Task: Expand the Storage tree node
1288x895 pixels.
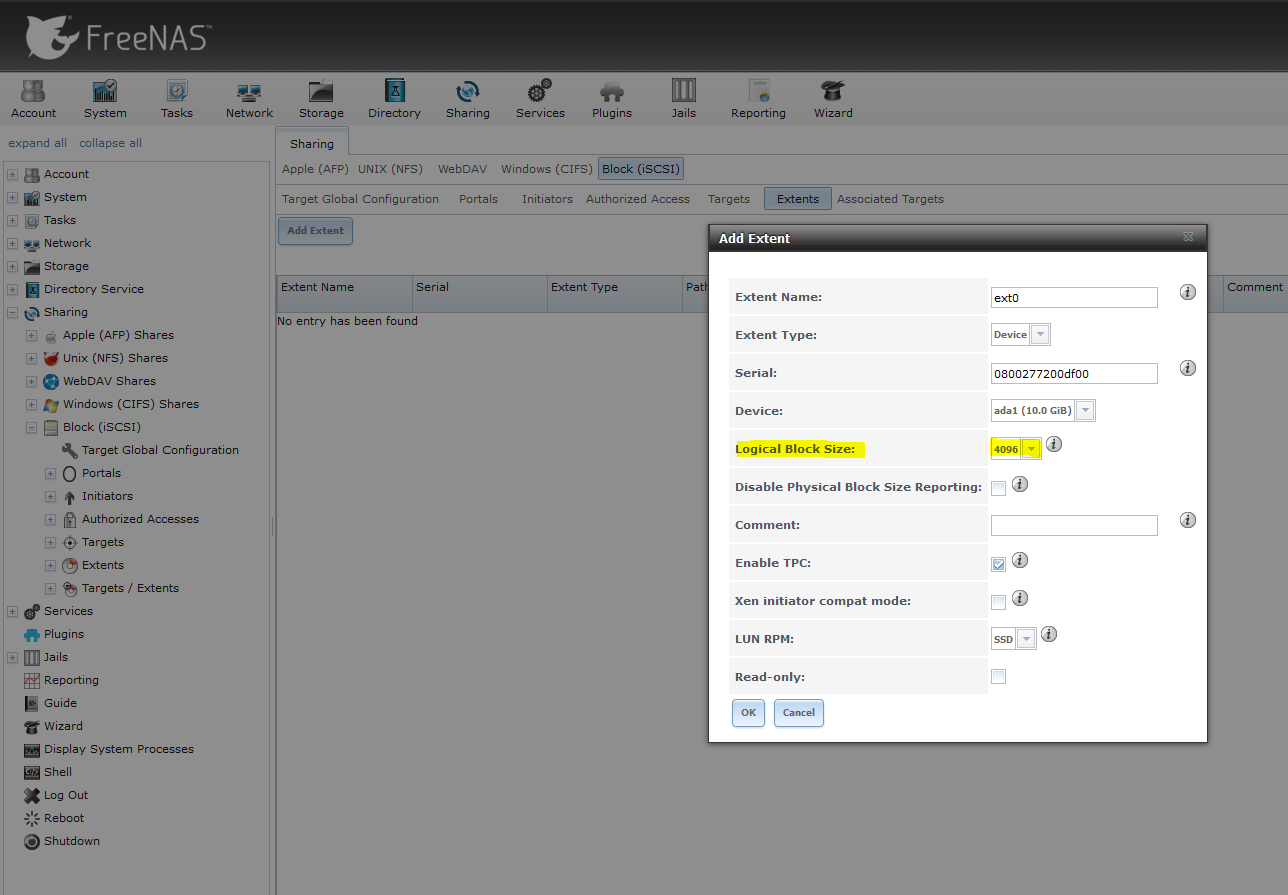Action: click(x=12, y=266)
